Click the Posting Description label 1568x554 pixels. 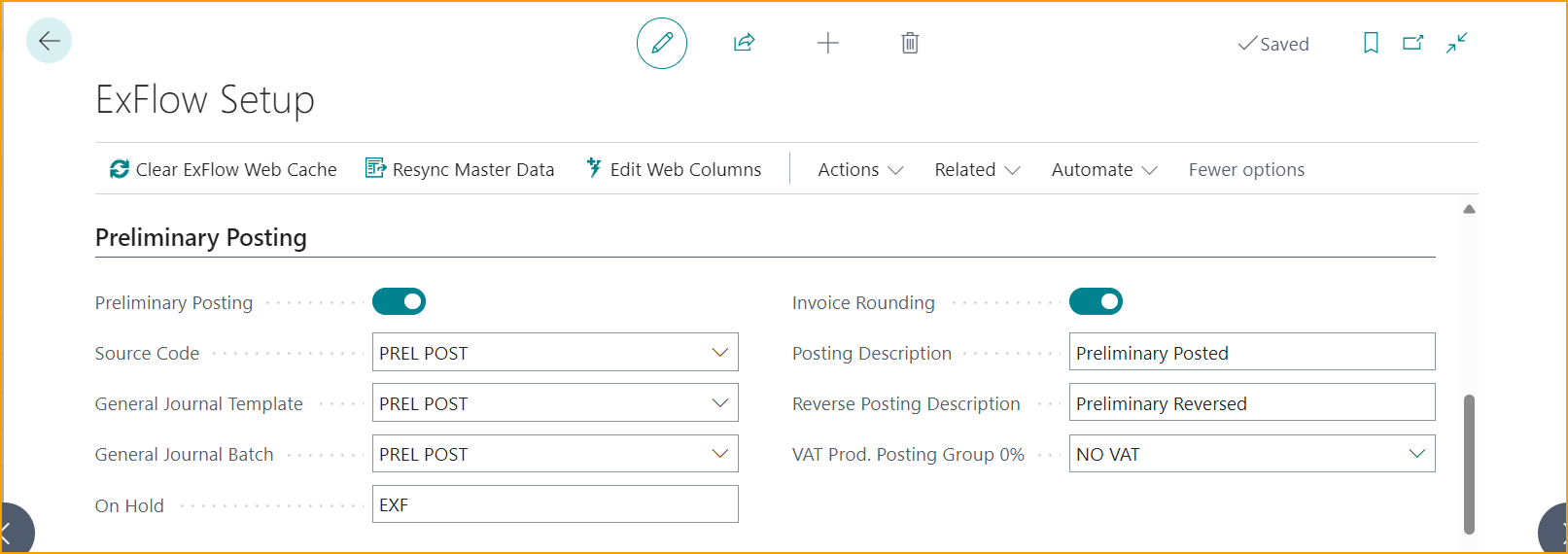872,354
